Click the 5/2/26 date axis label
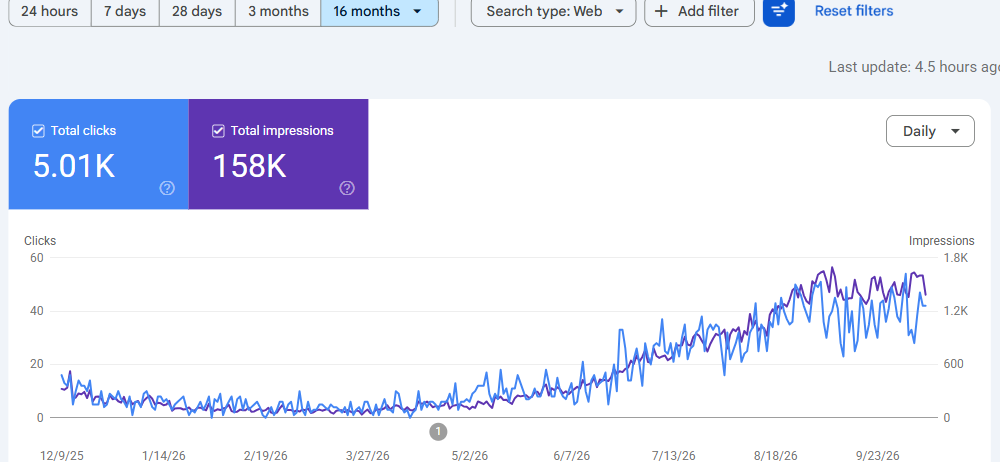1000x462 pixels. click(x=469, y=456)
